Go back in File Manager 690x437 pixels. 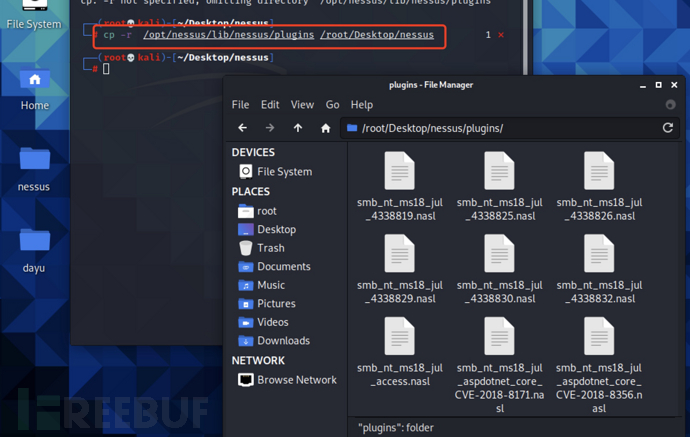pyautogui.click(x=242, y=128)
